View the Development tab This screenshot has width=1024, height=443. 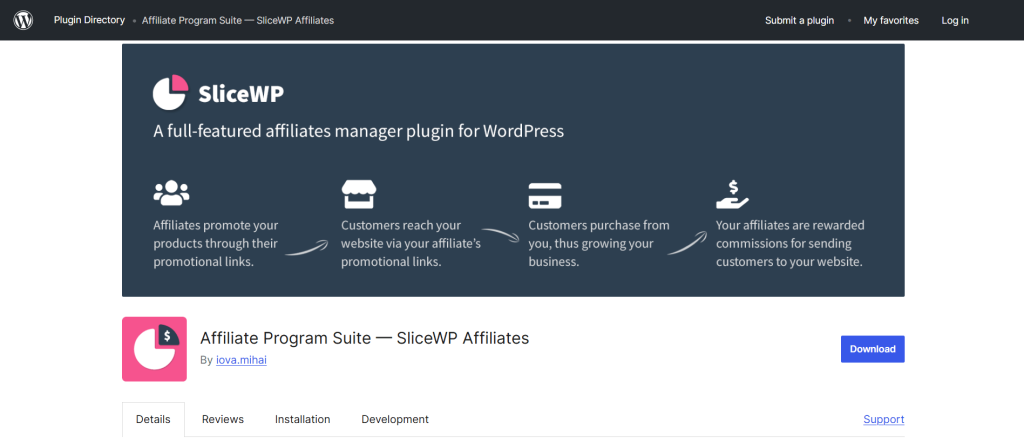[x=395, y=419]
